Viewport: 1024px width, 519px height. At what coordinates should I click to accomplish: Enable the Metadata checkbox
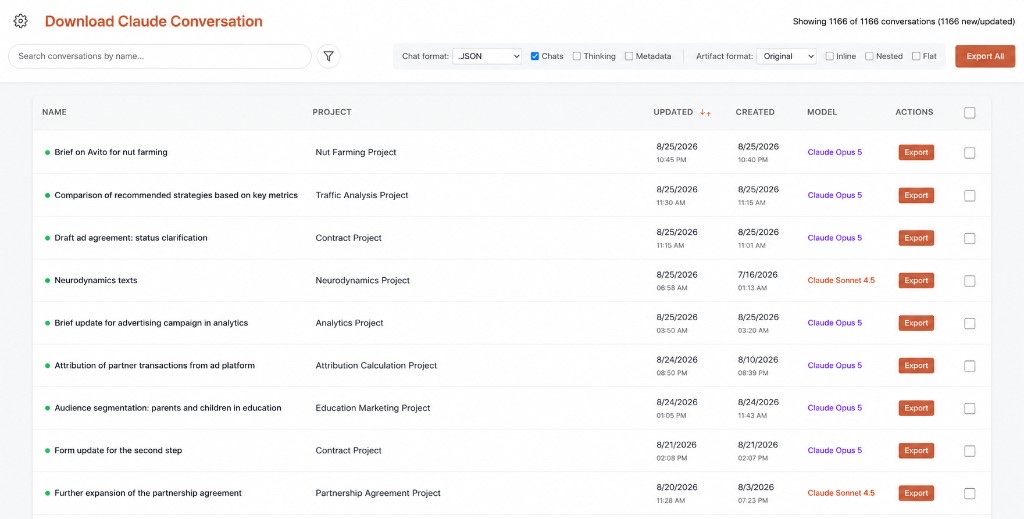coord(629,56)
